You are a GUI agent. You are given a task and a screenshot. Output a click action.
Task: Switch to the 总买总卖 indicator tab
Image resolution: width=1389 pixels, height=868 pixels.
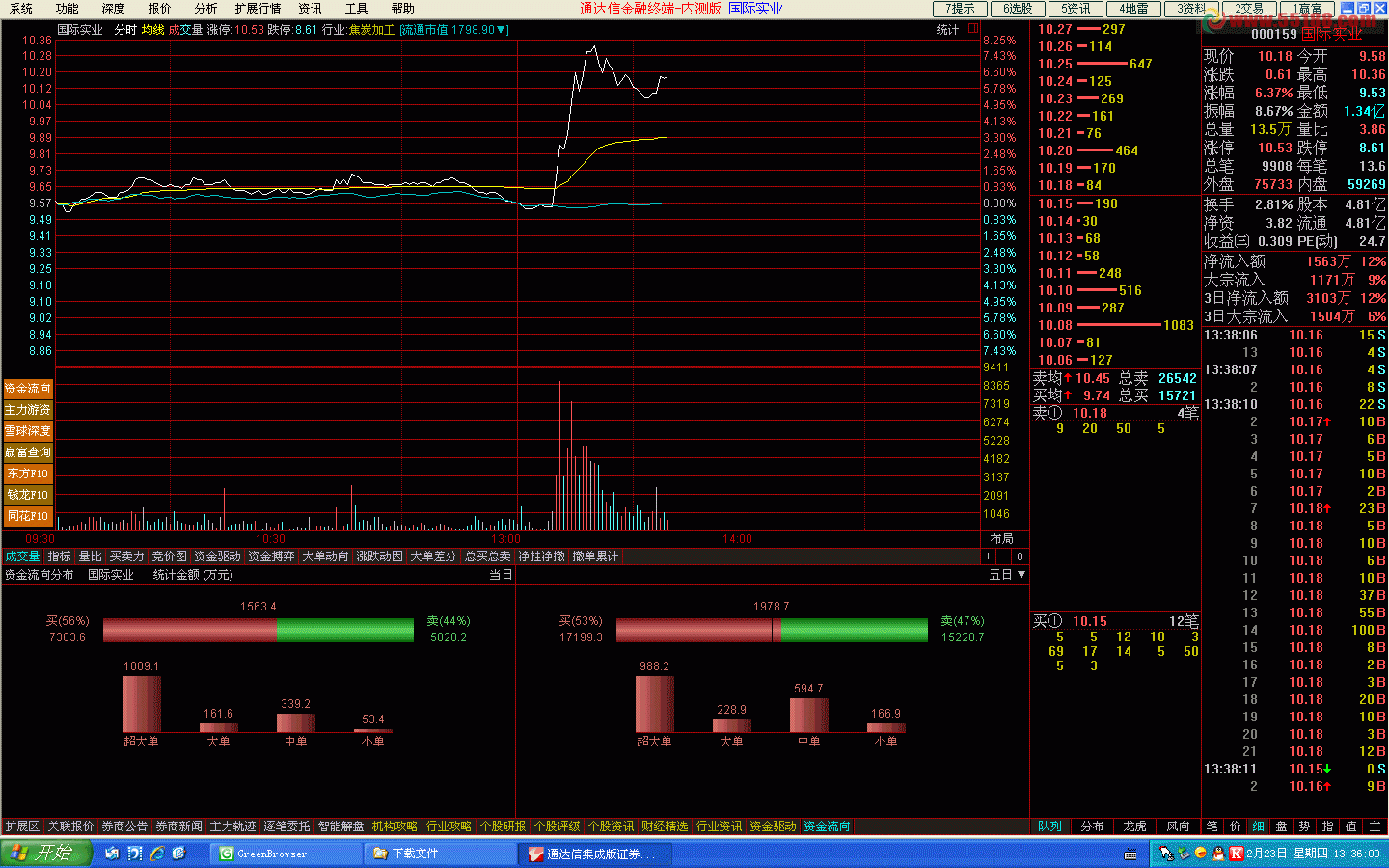click(487, 556)
